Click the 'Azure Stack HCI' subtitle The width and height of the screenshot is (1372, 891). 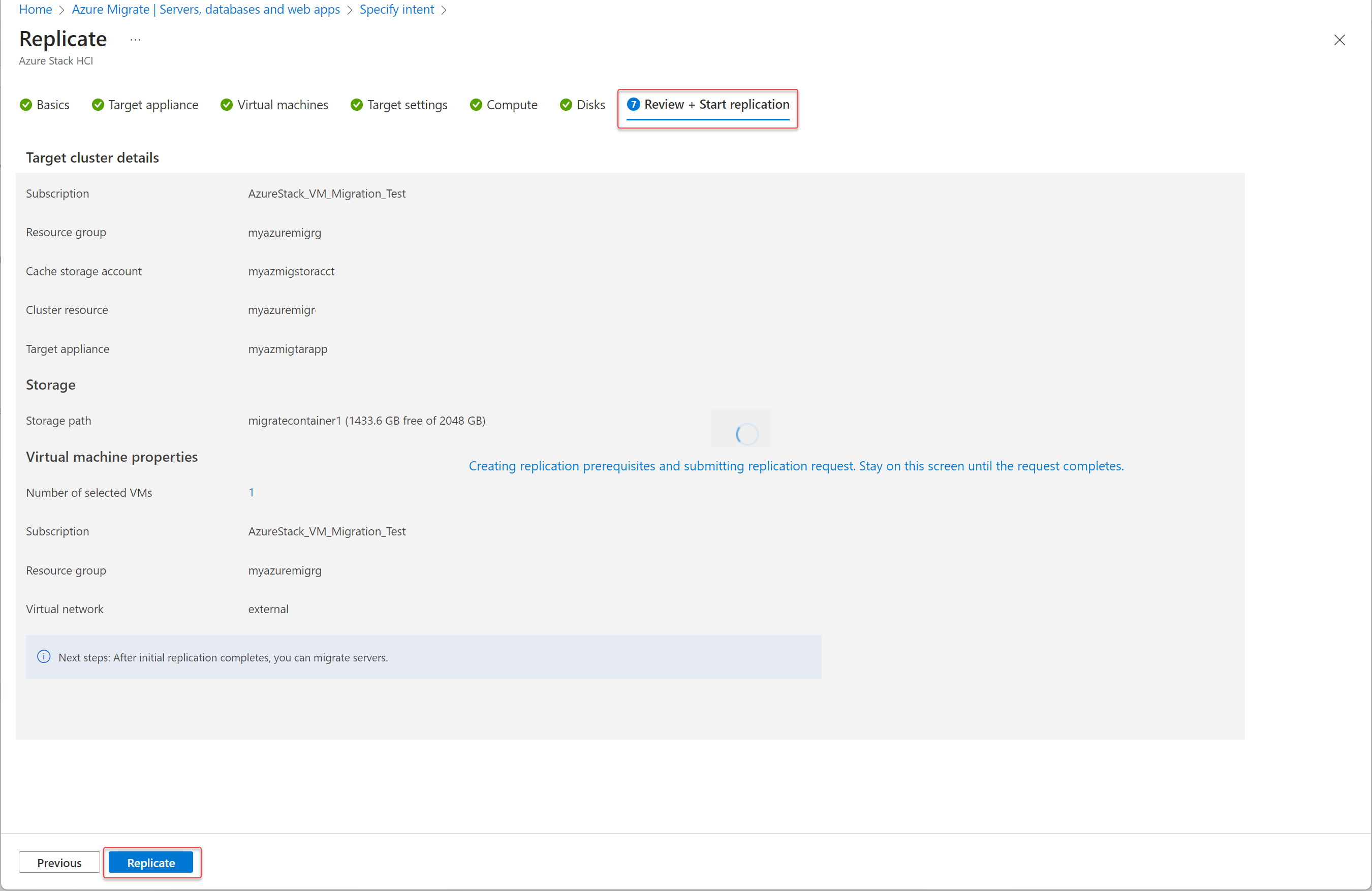56,60
